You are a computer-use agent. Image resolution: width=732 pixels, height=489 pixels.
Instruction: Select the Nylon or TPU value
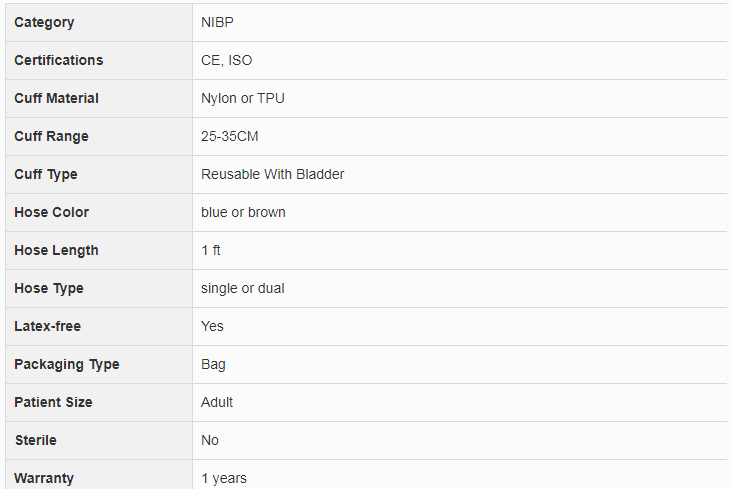[243, 98]
